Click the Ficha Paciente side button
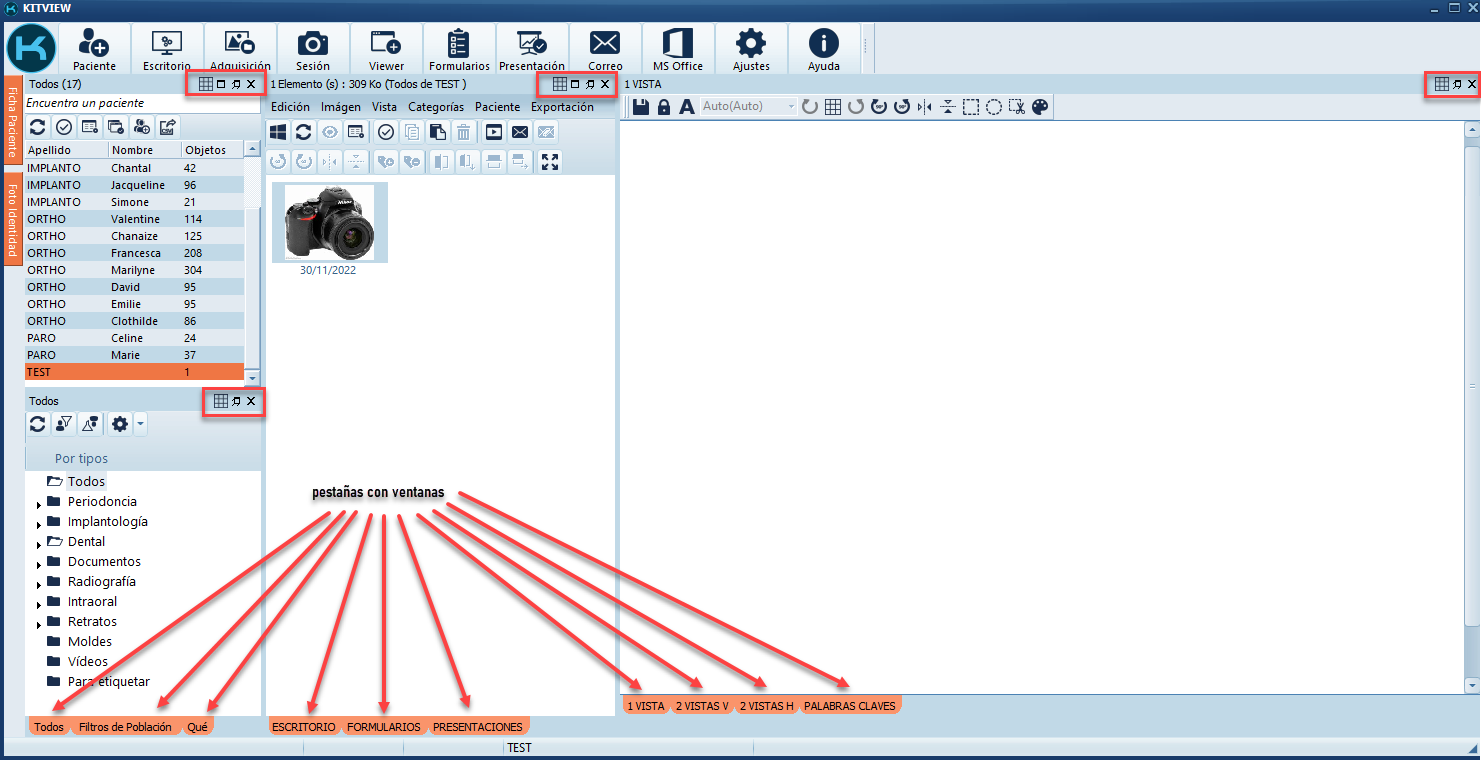 tap(13, 121)
